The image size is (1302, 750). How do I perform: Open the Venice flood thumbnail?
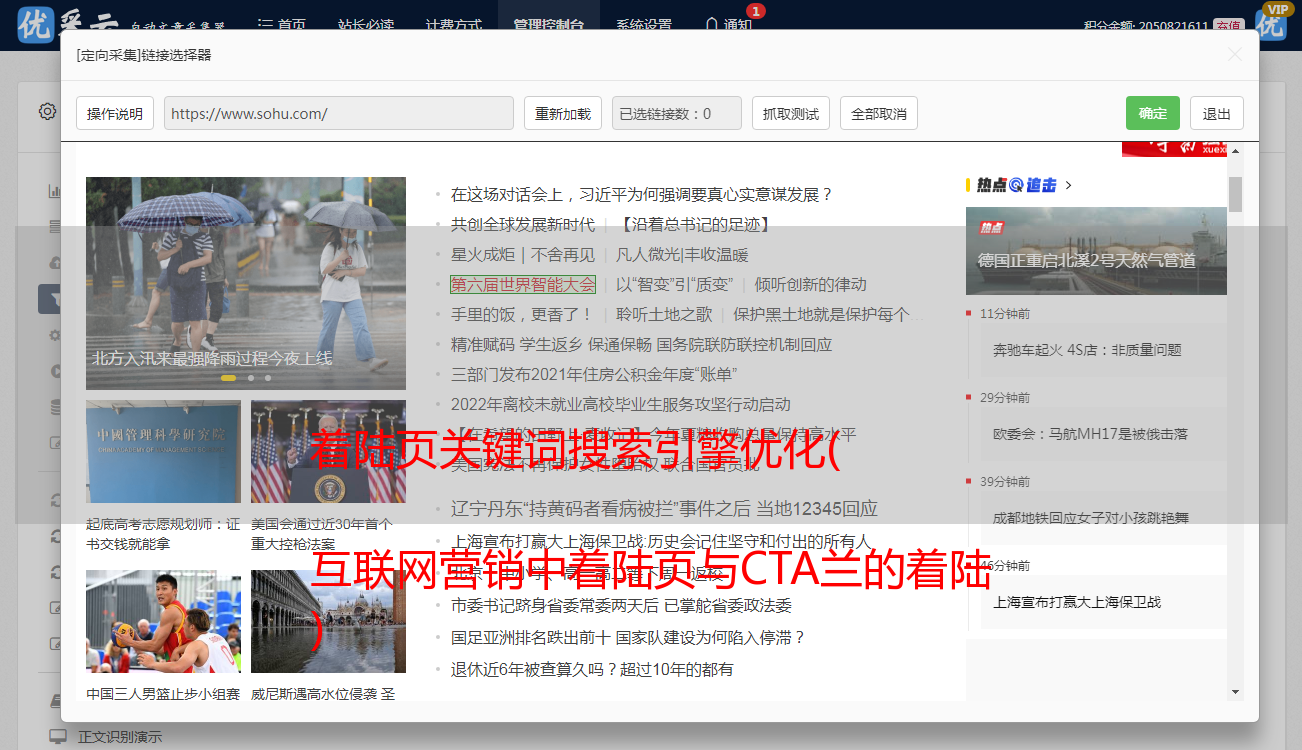328,621
